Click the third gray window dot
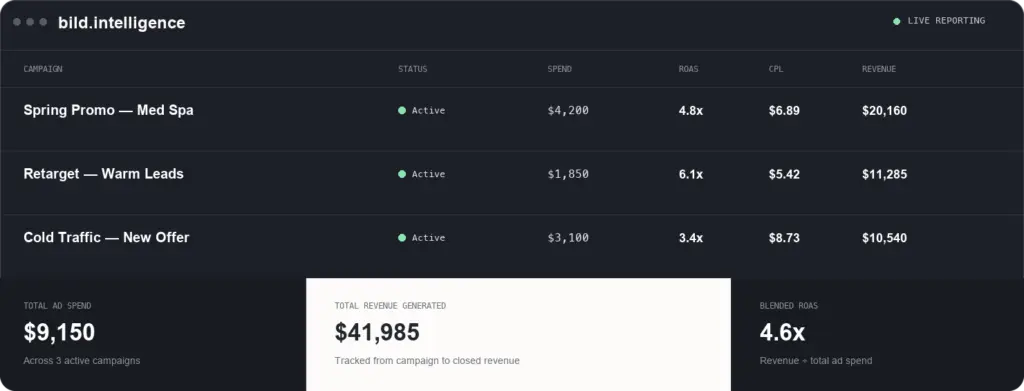This screenshot has width=1024, height=391. 43,22
